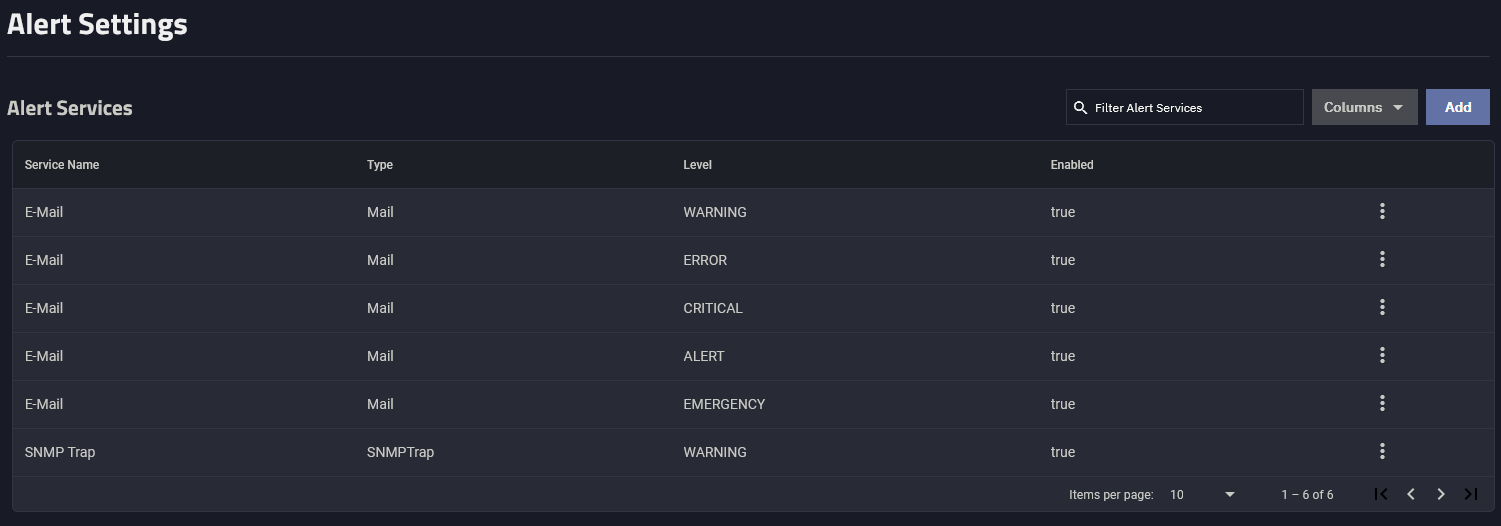Open actions menu for SNMP Trap row

[x=1382, y=451]
